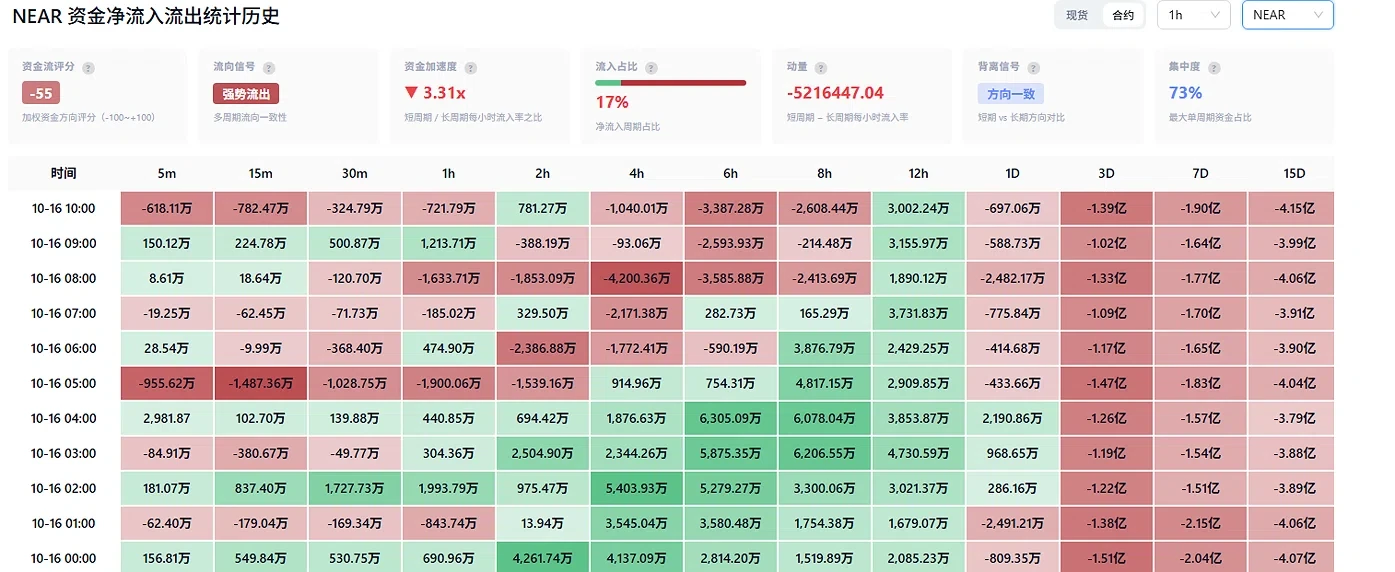Click cell value -782.47万
The width and height of the screenshot is (1395, 572).
(261, 208)
